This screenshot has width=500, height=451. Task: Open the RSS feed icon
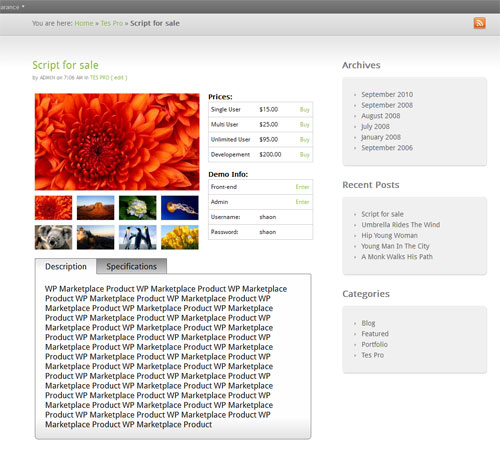tap(479, 23)
